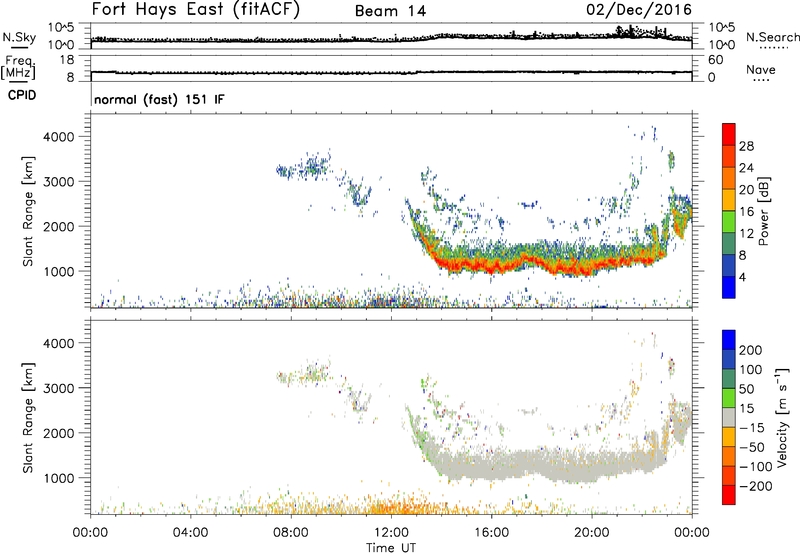Select the "N.Sky" legend label

[19, 37]
